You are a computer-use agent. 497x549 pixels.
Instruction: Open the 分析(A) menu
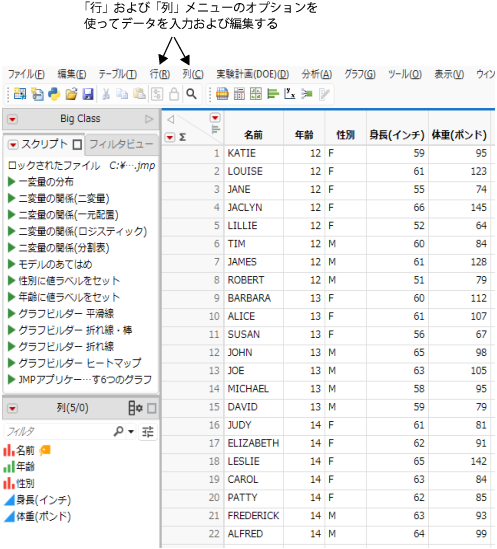point(317,74)
